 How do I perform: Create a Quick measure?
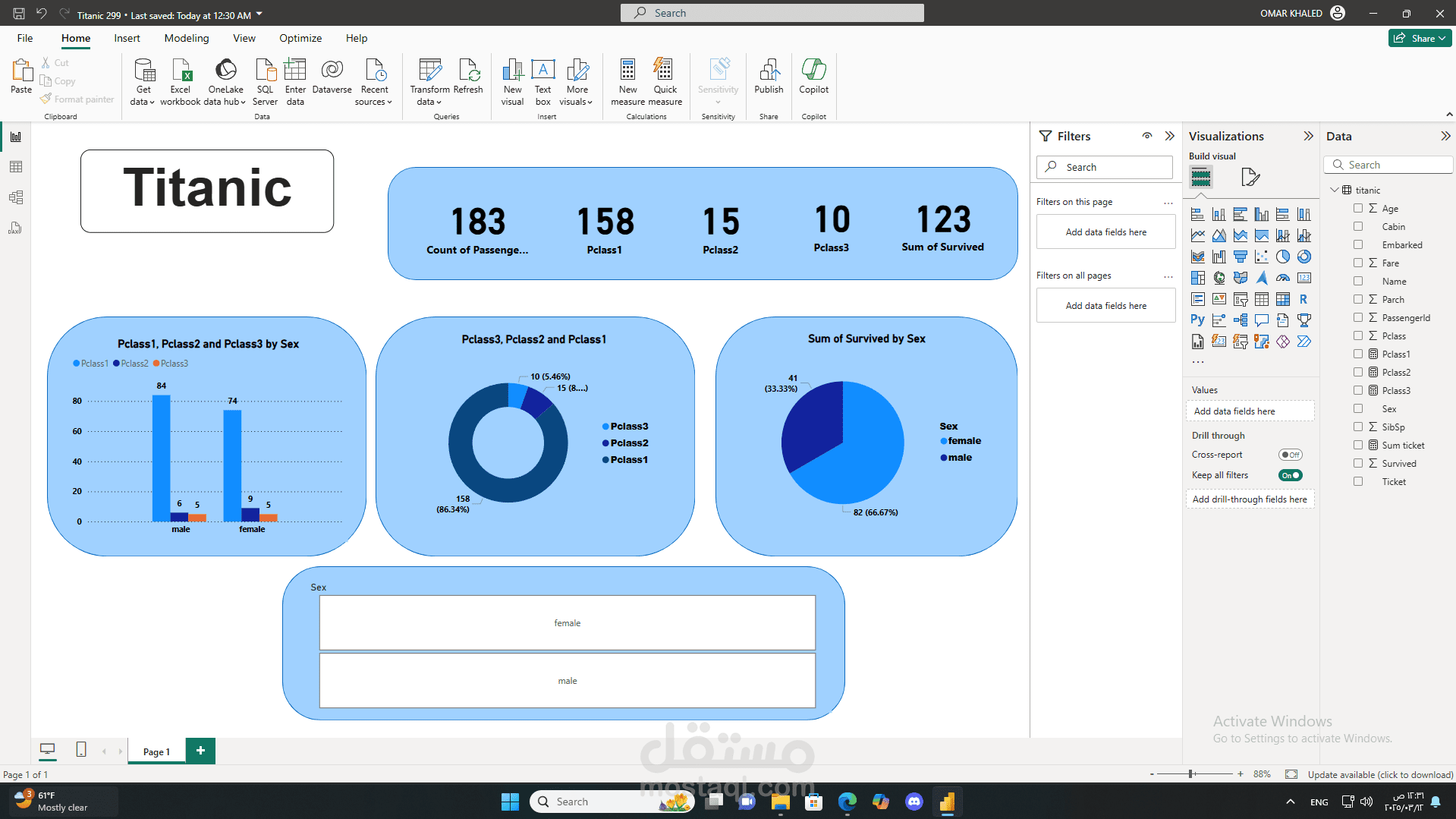pyautogui.click(x=665, y=81)
